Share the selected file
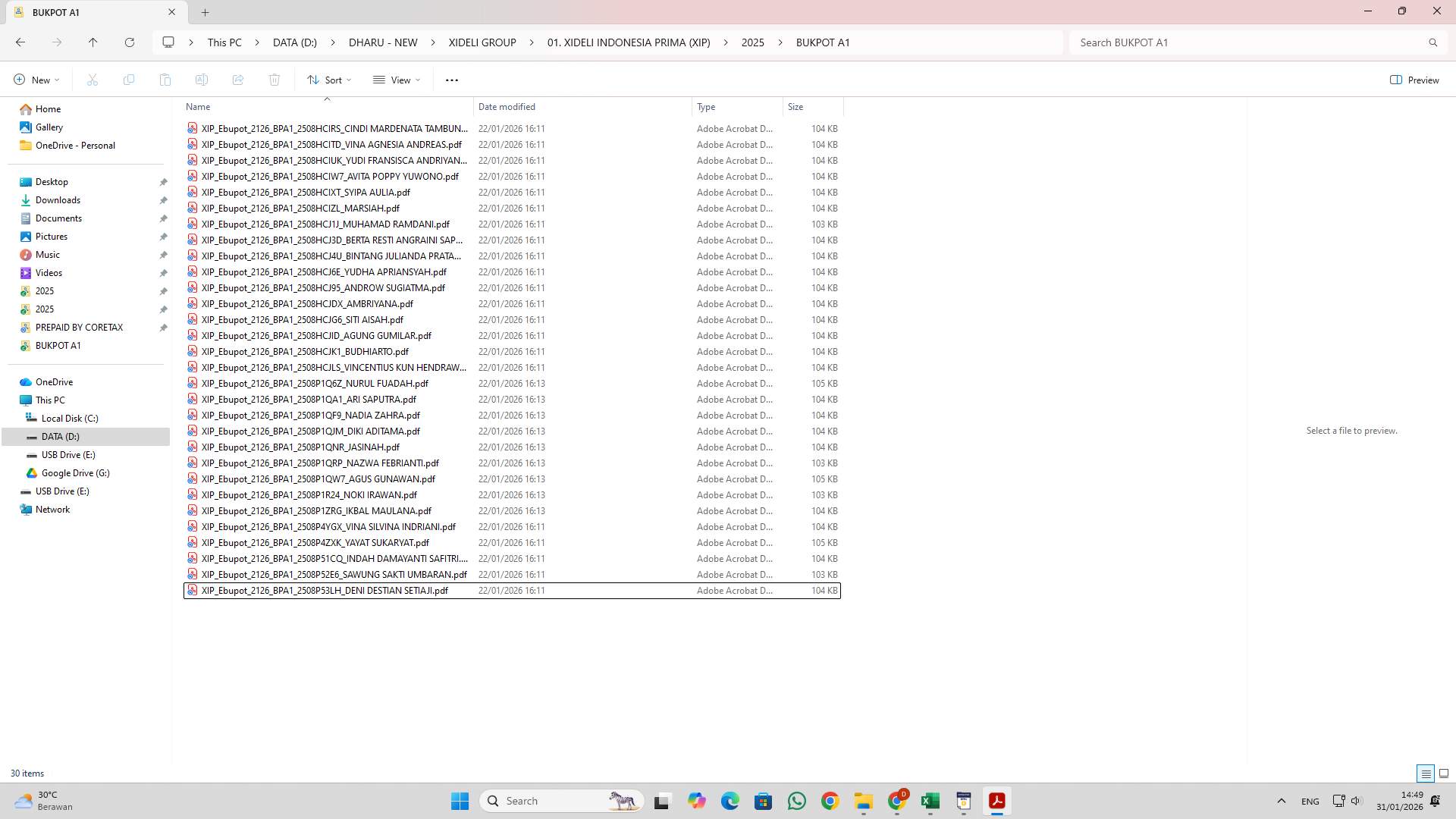The width and height of the screenshot is (1456, 819). (x=238, y=80)
